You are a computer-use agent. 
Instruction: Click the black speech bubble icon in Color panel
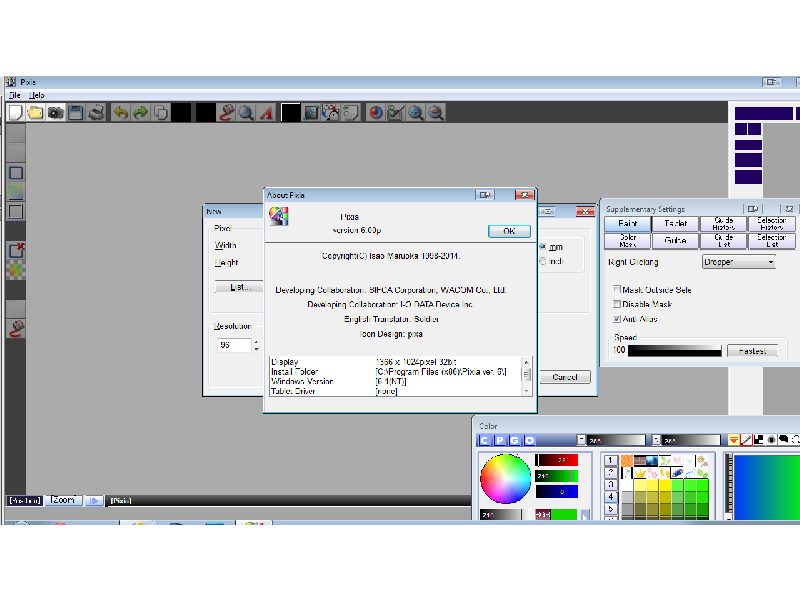point(783,440)
